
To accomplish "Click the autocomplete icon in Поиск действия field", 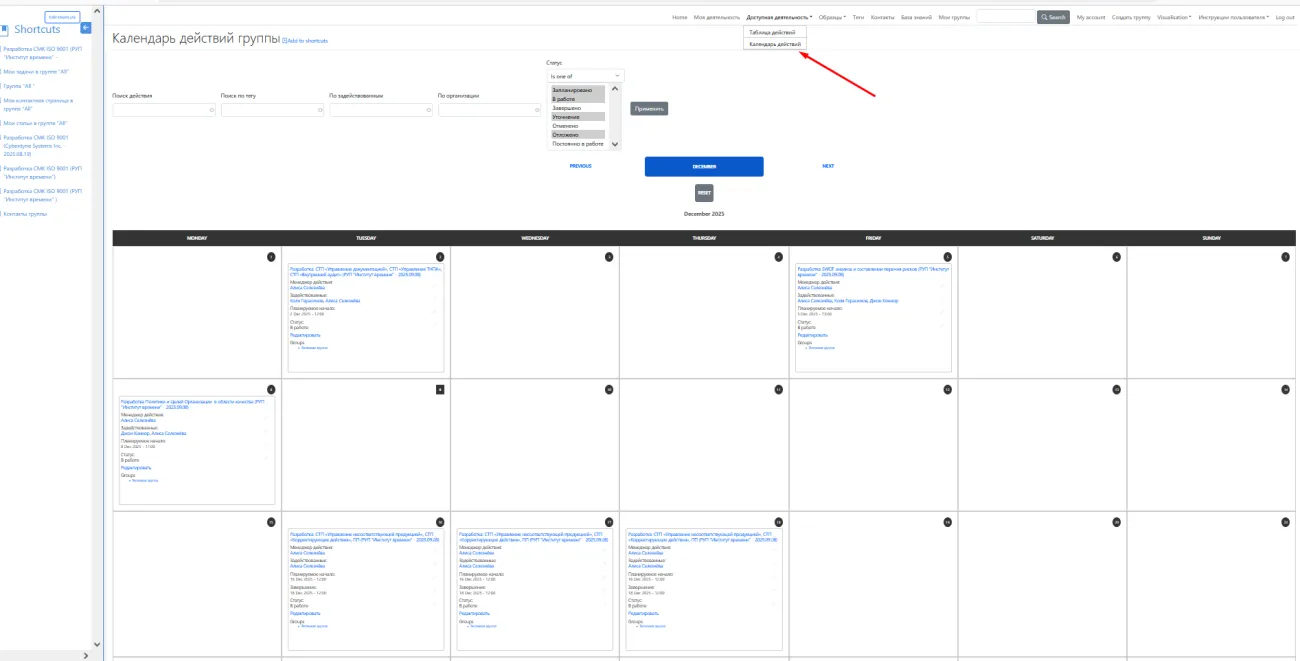I will pos(212,110).
